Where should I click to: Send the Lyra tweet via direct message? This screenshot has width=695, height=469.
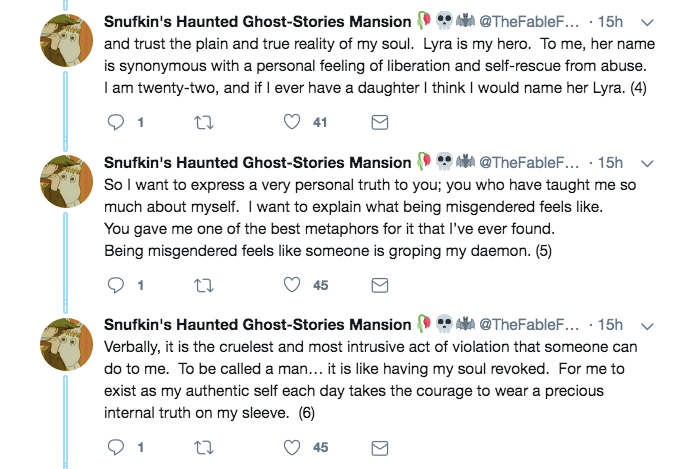point(380,123)
